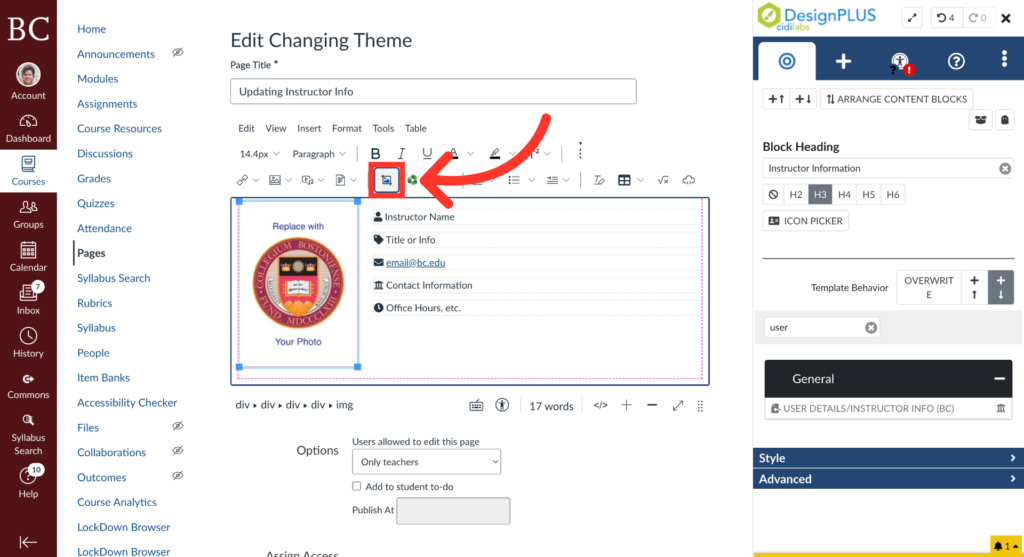This screenshot has height=557, width=1024.
Task: Toggle bold formatting
Action: point(376,153)
